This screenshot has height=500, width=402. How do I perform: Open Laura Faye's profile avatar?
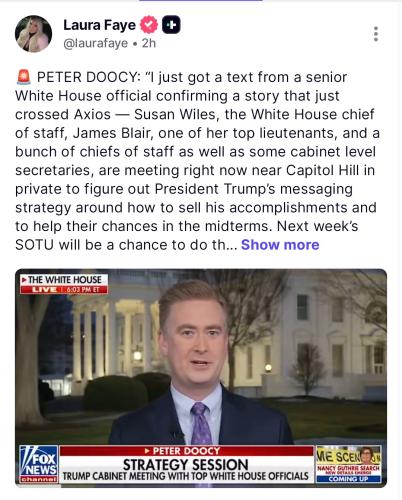[33, 34]
